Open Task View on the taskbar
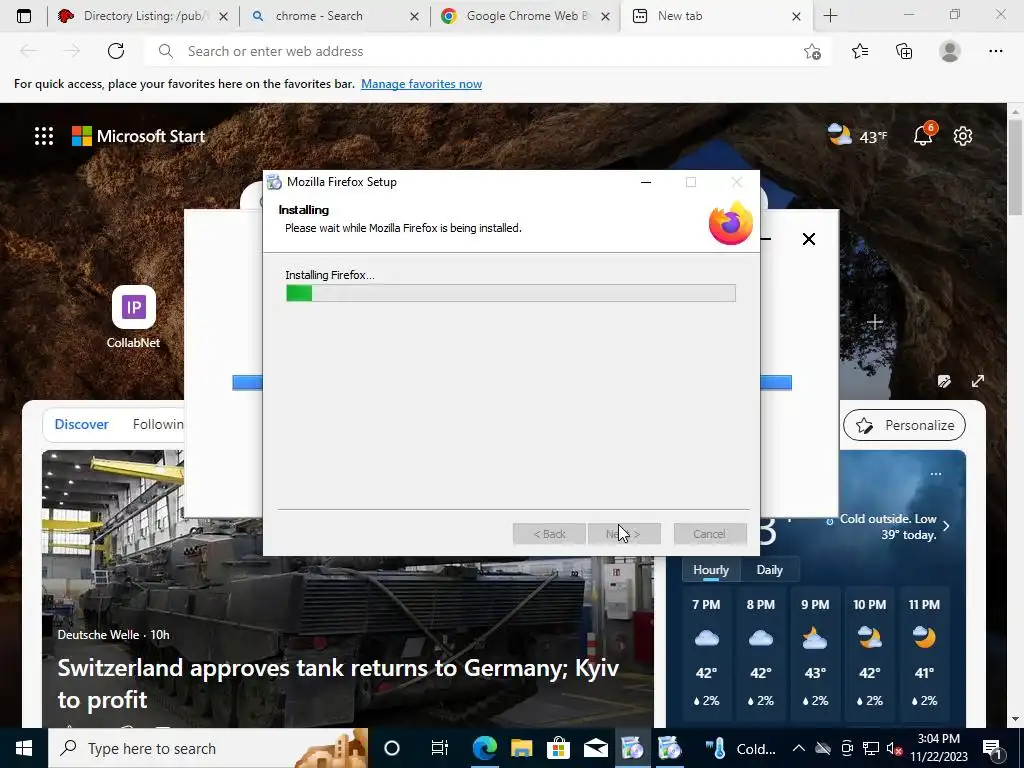This screenshot has height=768, width=1024. click(x=440, y=748)
